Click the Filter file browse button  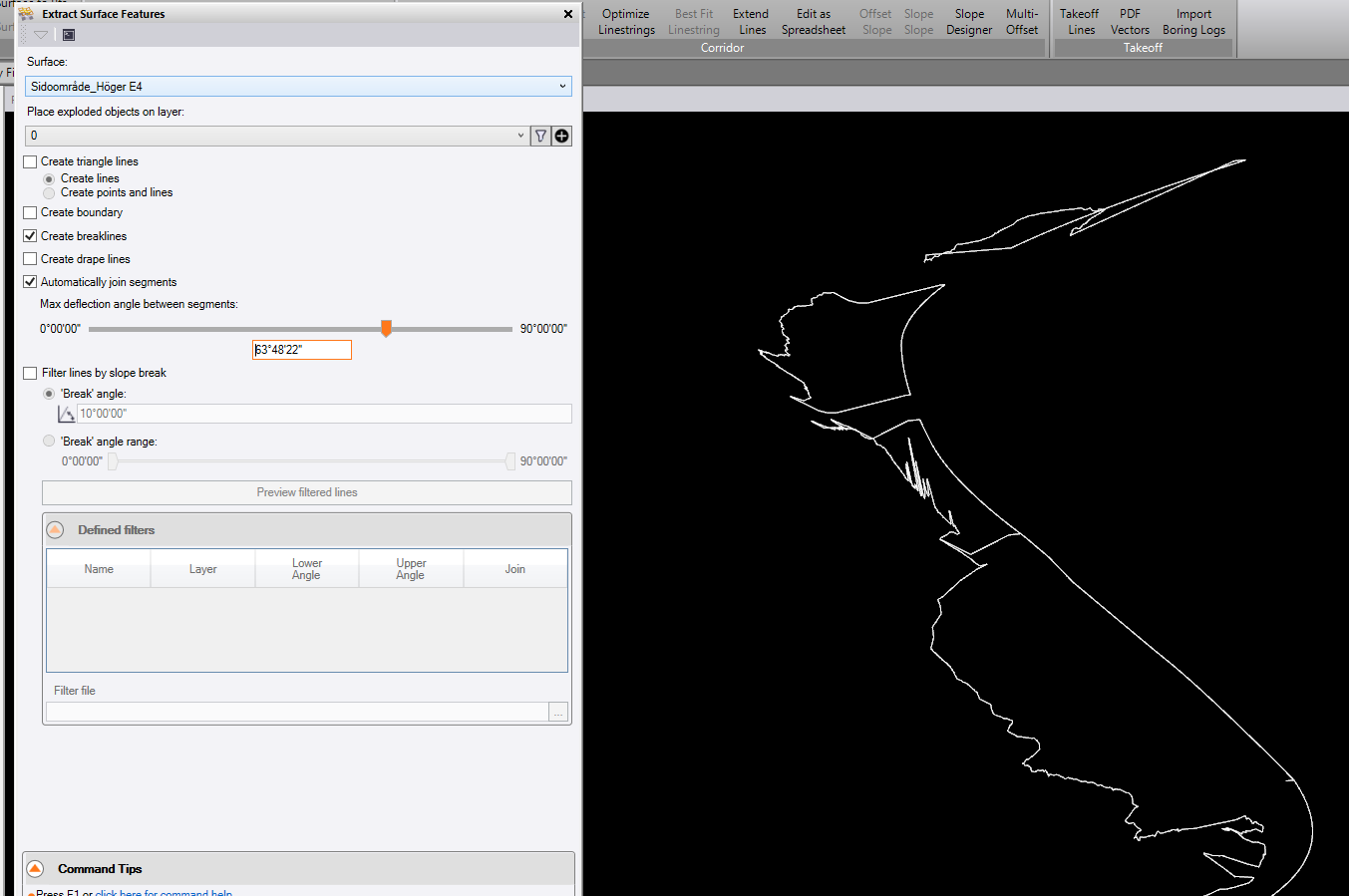[558, 712]
